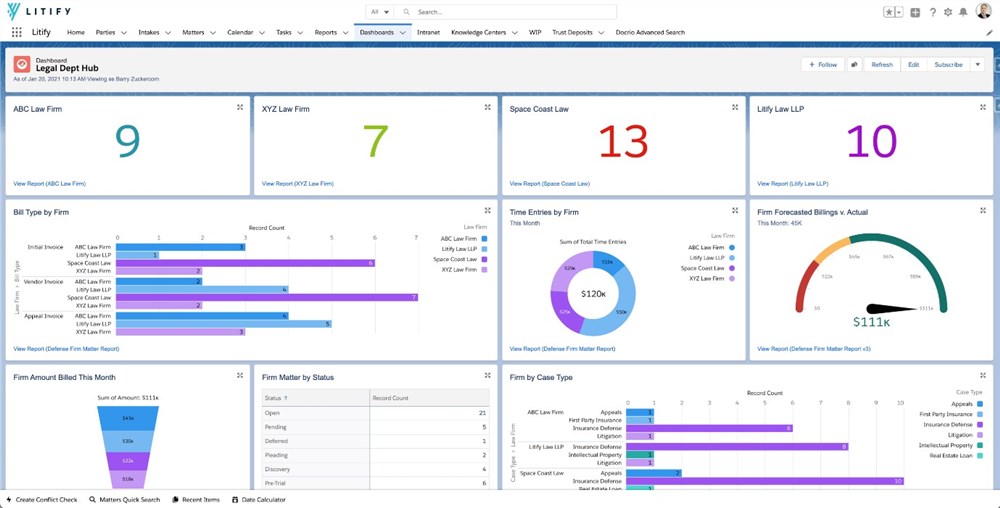This screenshot has width=1000, height=508.
Task: Click the Follow button
Action: [823, 64]
